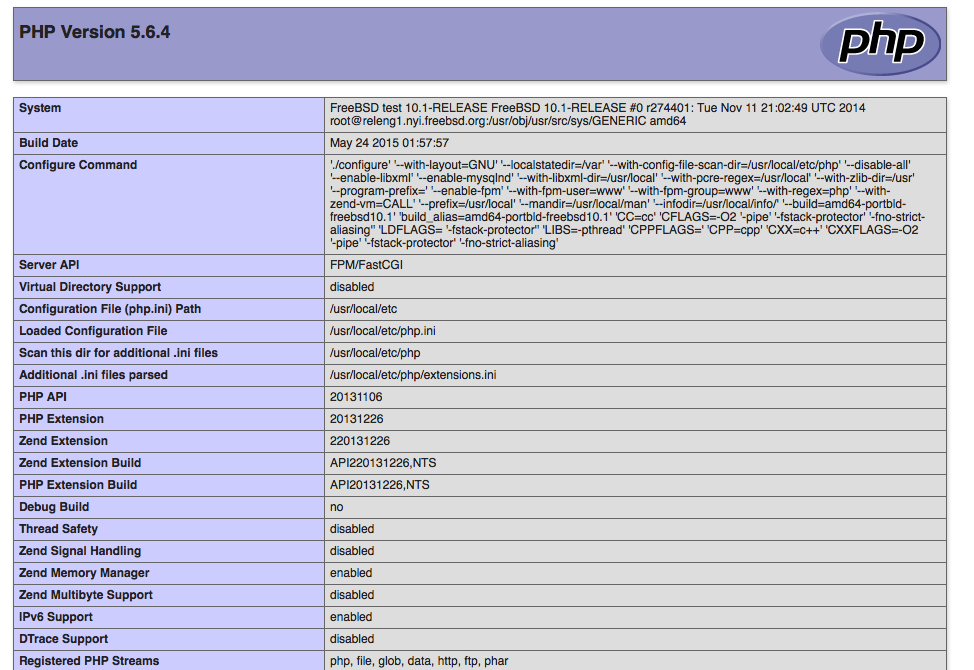Select Zend Signal Handling 'disabled' value
The image size is (974, 670).
coord(352,551)
